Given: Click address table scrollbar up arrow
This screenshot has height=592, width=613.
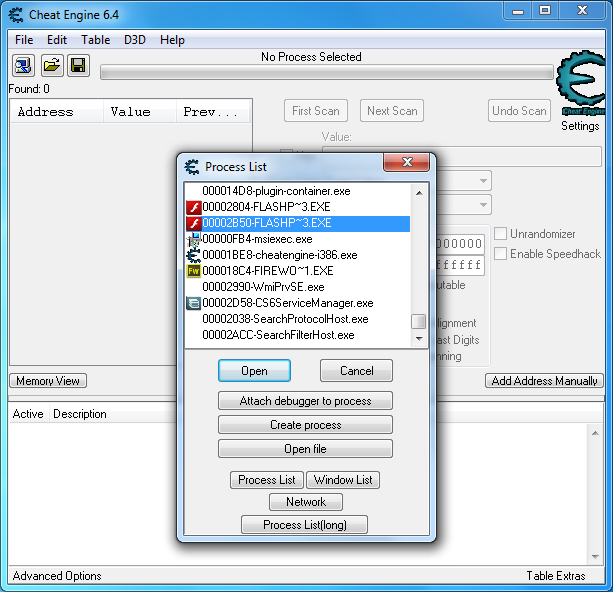Looking at the screenshot, I should 595,433.
